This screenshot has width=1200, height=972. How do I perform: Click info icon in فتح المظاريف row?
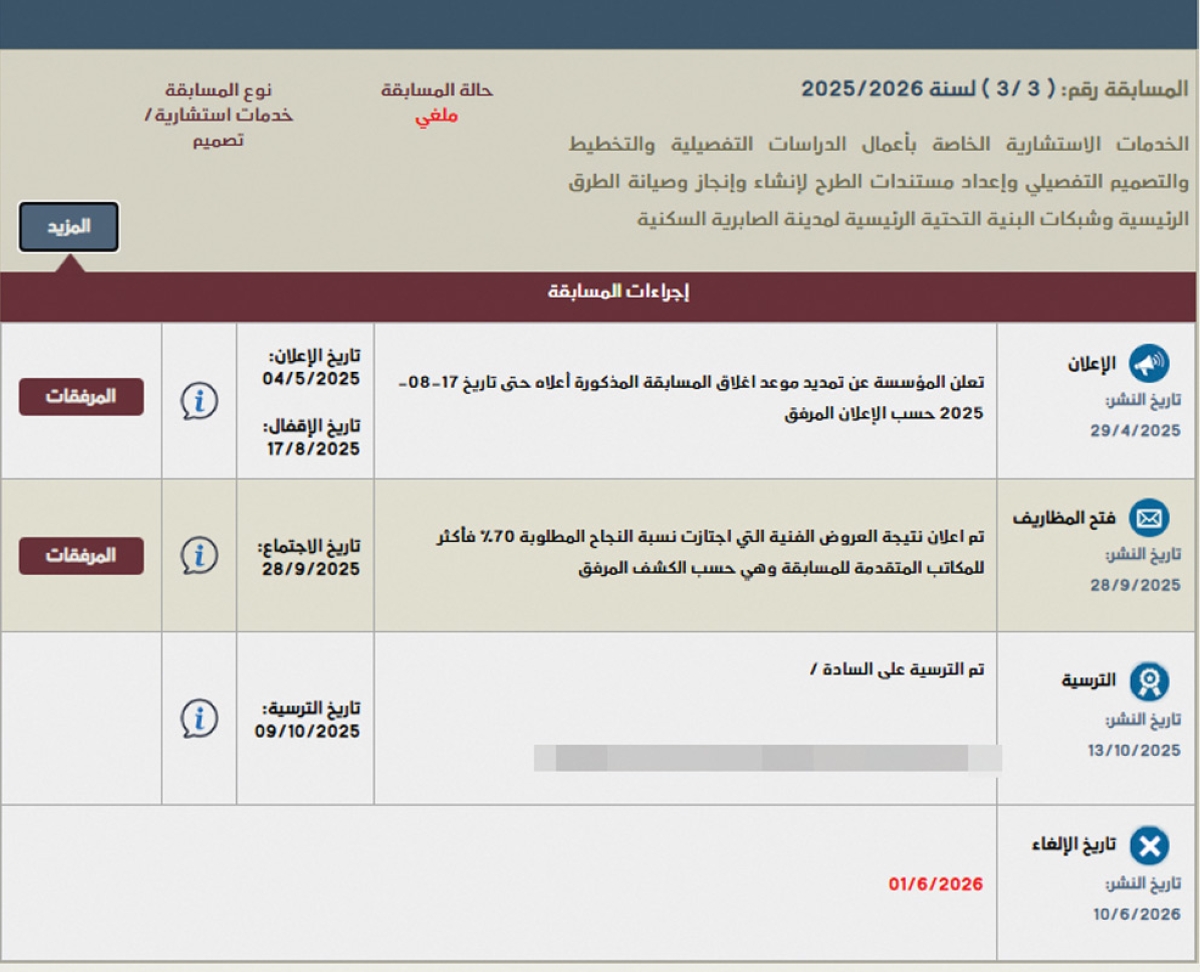point(199,553)
